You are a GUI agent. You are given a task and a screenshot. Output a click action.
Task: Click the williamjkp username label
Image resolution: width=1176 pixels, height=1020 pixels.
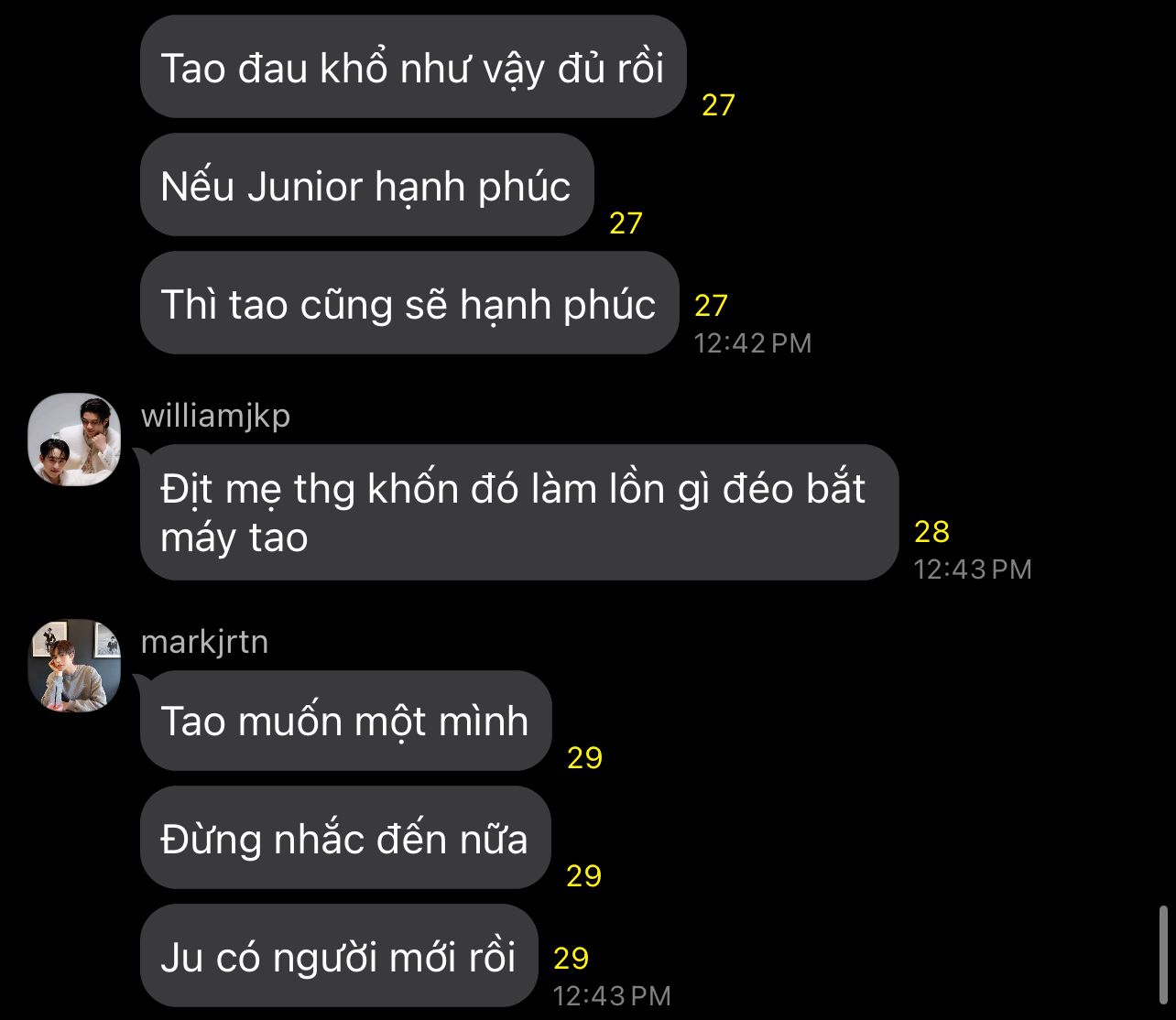click(215, 416)
